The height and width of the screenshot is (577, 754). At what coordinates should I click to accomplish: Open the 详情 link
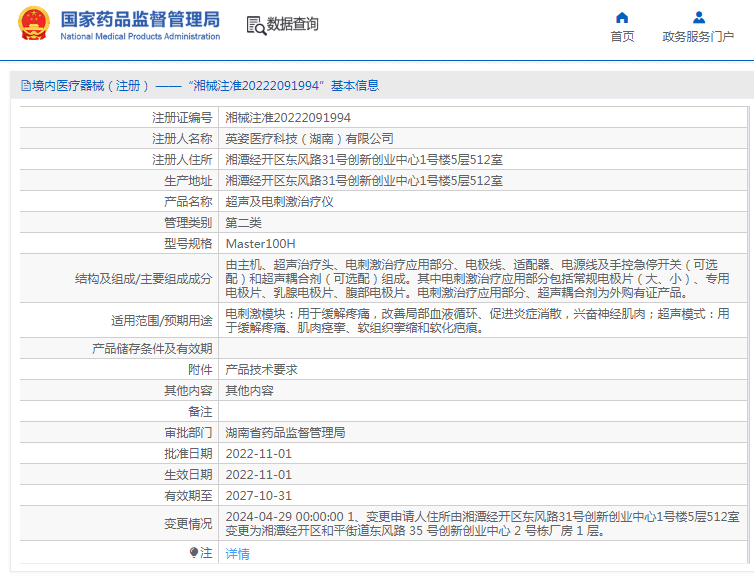coord(238,554)
